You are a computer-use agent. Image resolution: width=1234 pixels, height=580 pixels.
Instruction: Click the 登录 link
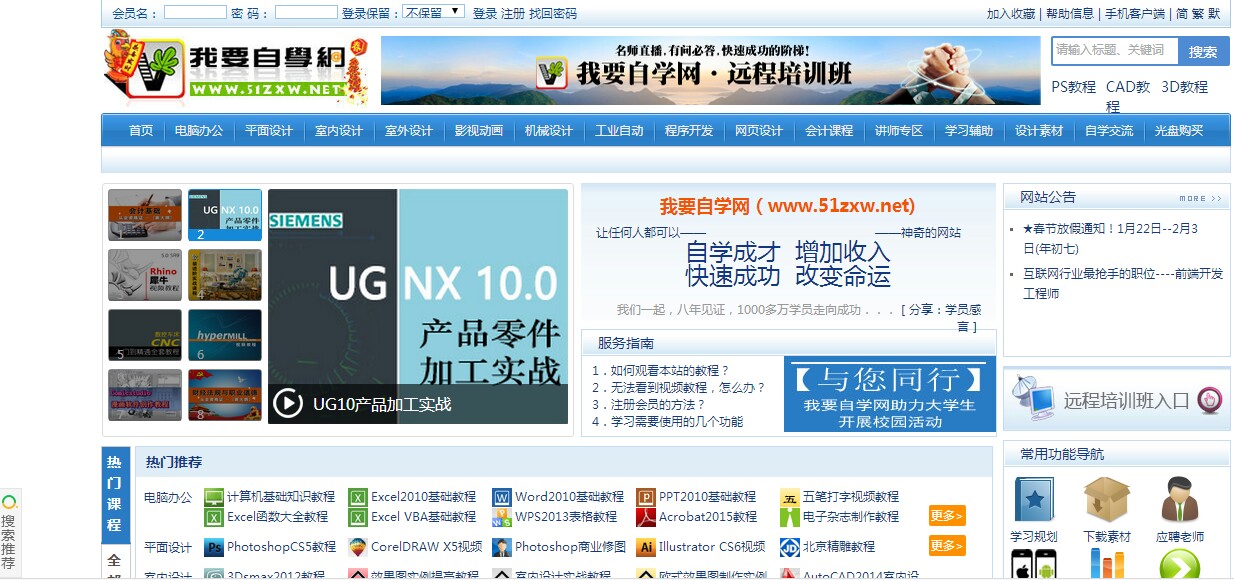(x=485, y=13)
